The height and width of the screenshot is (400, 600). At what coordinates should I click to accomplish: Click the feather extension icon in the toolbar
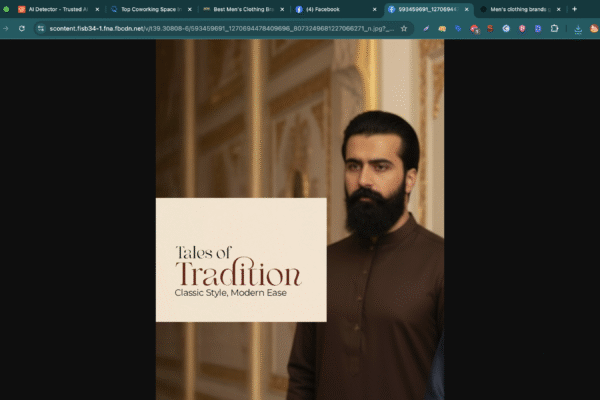click(426, 28)
